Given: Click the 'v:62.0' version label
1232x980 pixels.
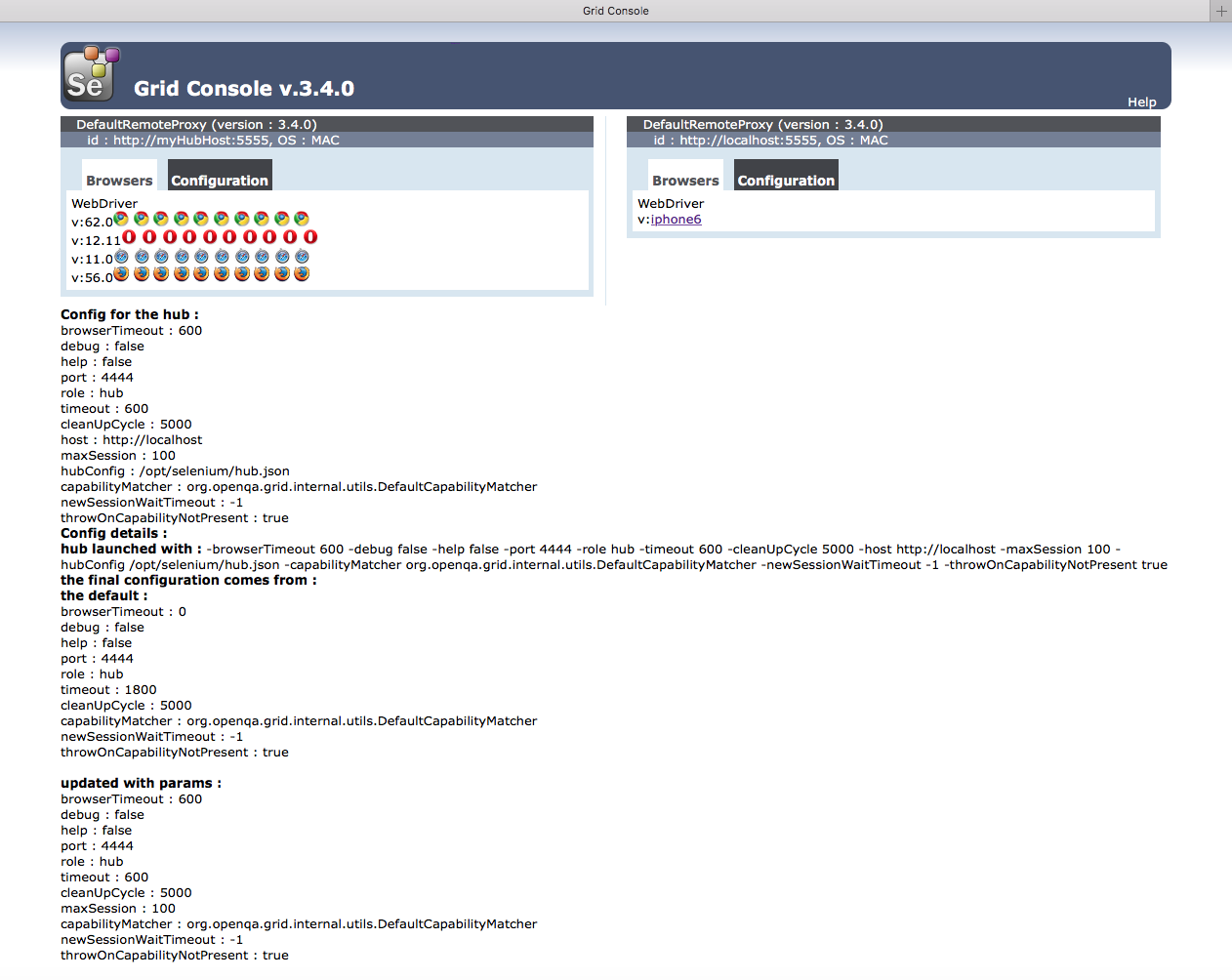Looking at the screenshot, I should 92,223.
